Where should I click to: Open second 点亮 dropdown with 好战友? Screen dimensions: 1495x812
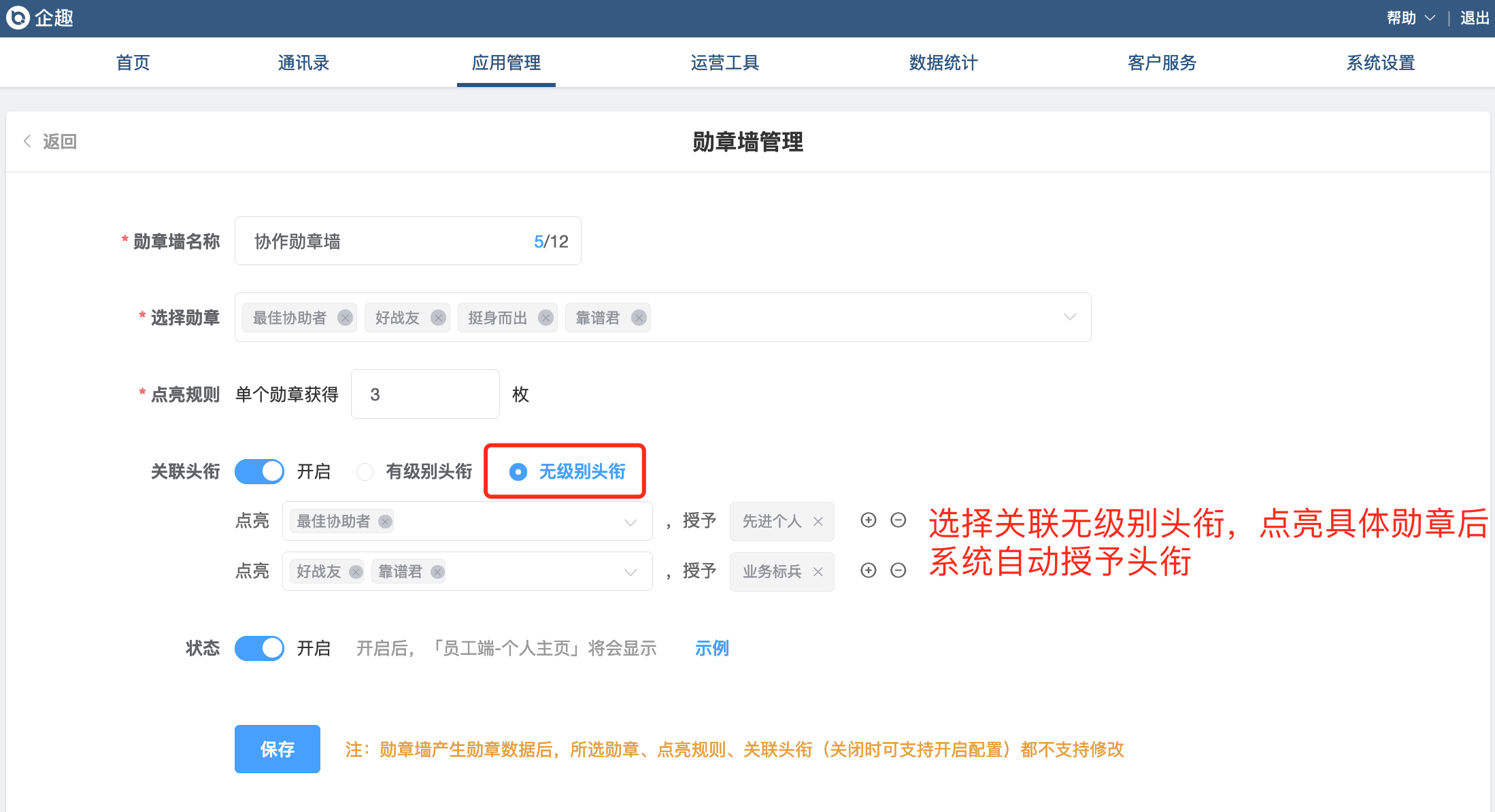point(631,572)
